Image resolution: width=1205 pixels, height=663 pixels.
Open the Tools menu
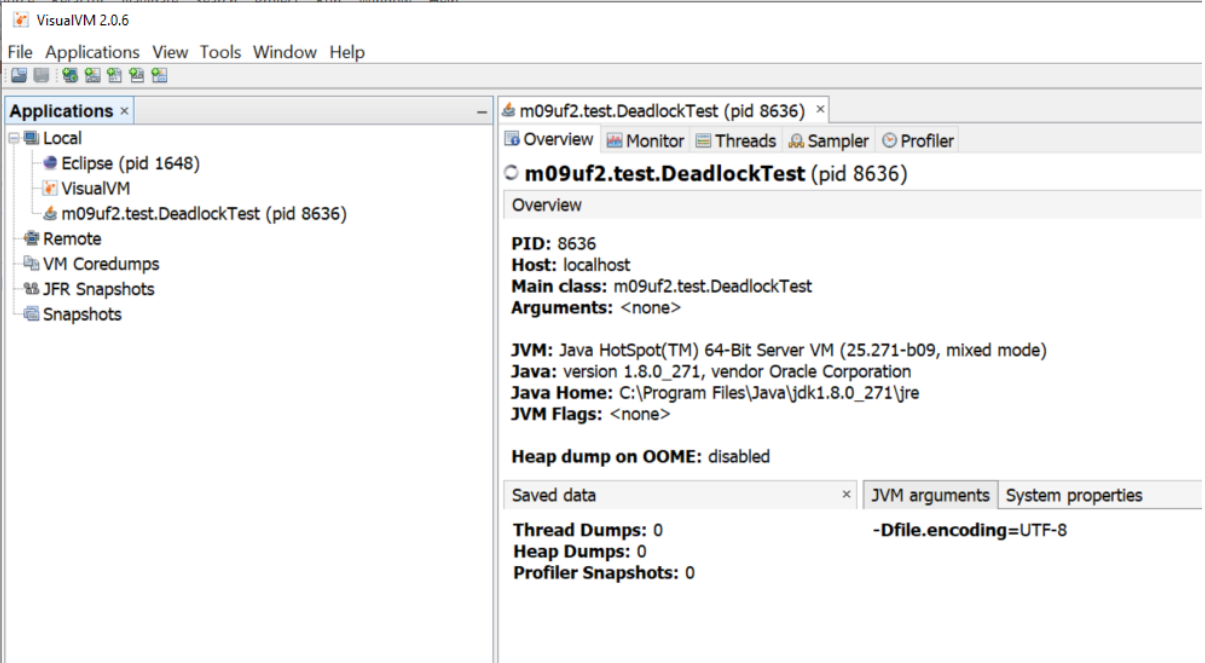coord(222,52)
